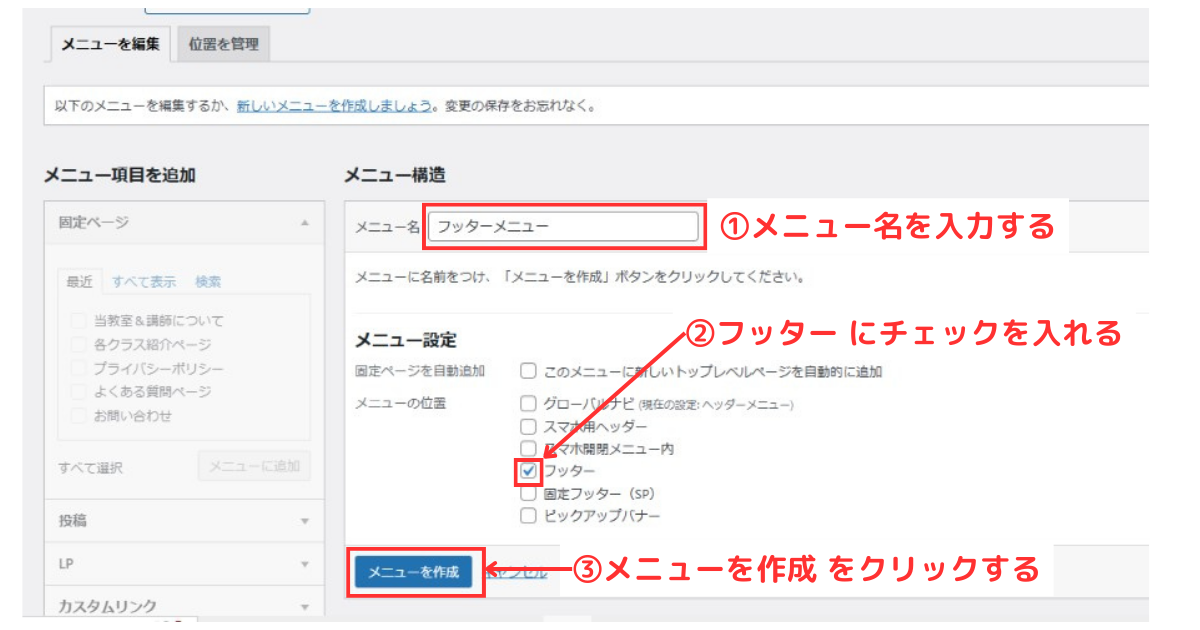This screenshot has height=630, width=1200.
Task: Stay on the メニューを編集 tab
Action: click(113, 43)
